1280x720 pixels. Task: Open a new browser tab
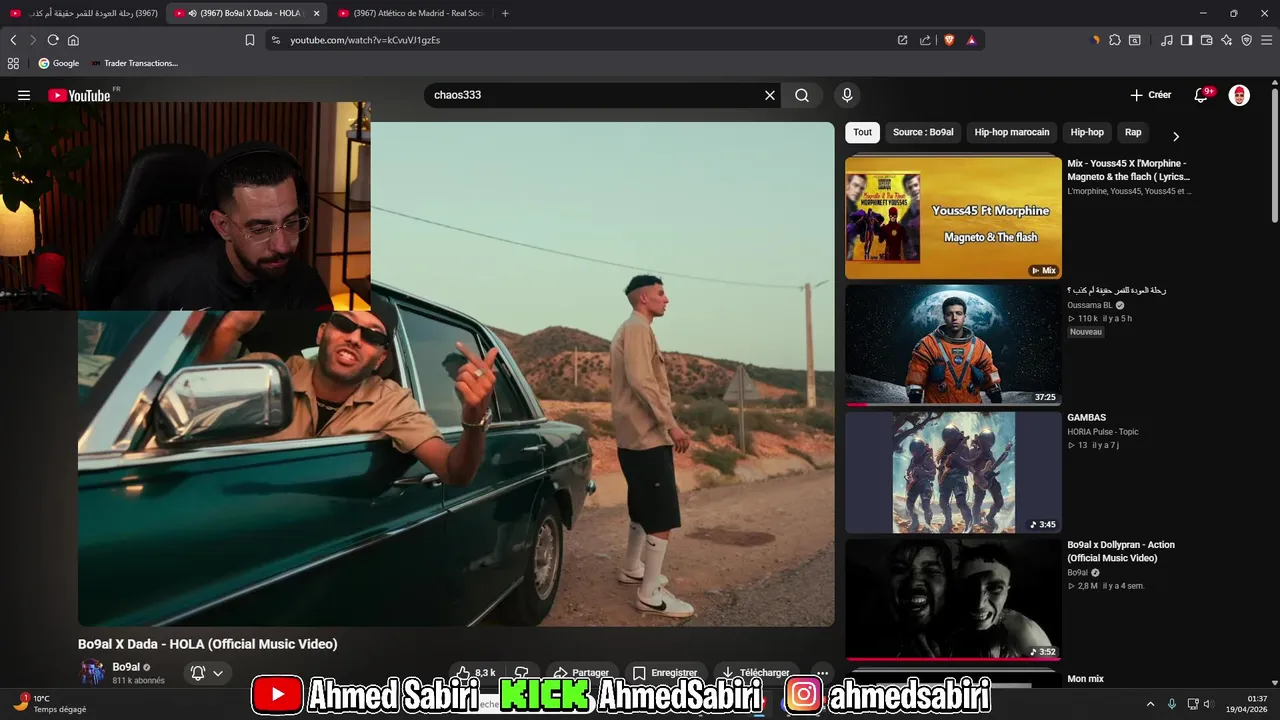point(505,13)
